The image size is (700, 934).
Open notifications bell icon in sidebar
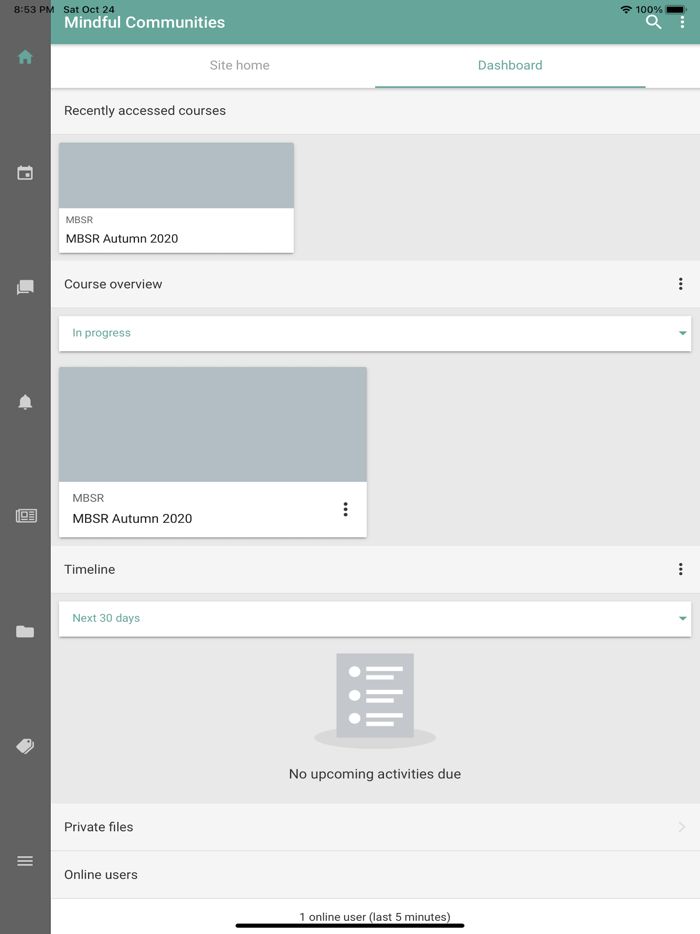pos(25,402)
